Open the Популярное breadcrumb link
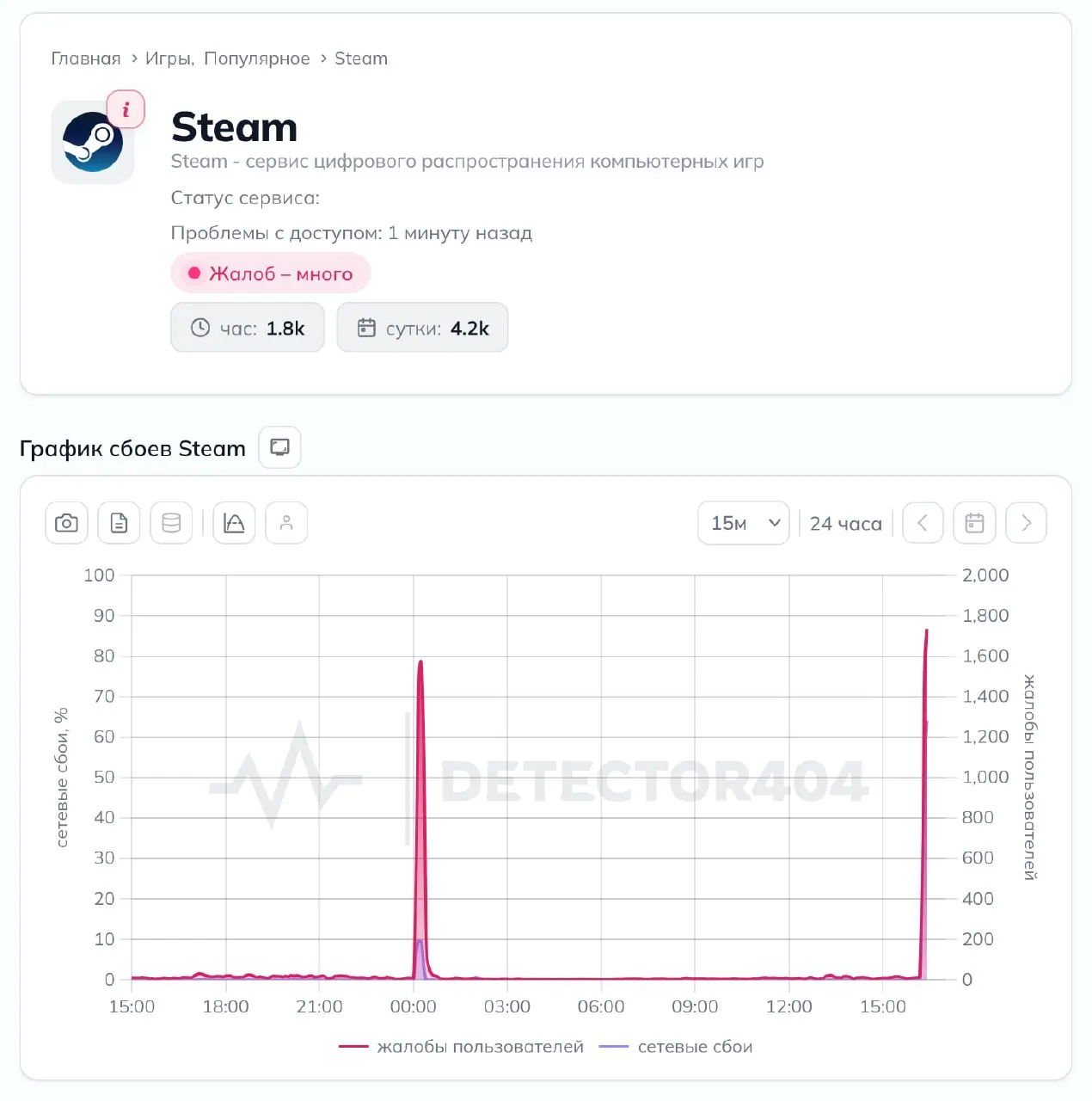 pos(257,58)
